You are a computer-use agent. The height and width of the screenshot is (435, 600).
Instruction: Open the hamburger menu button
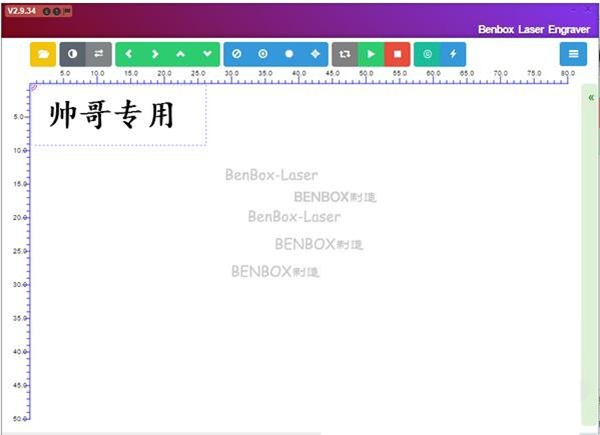coord(573,54)
